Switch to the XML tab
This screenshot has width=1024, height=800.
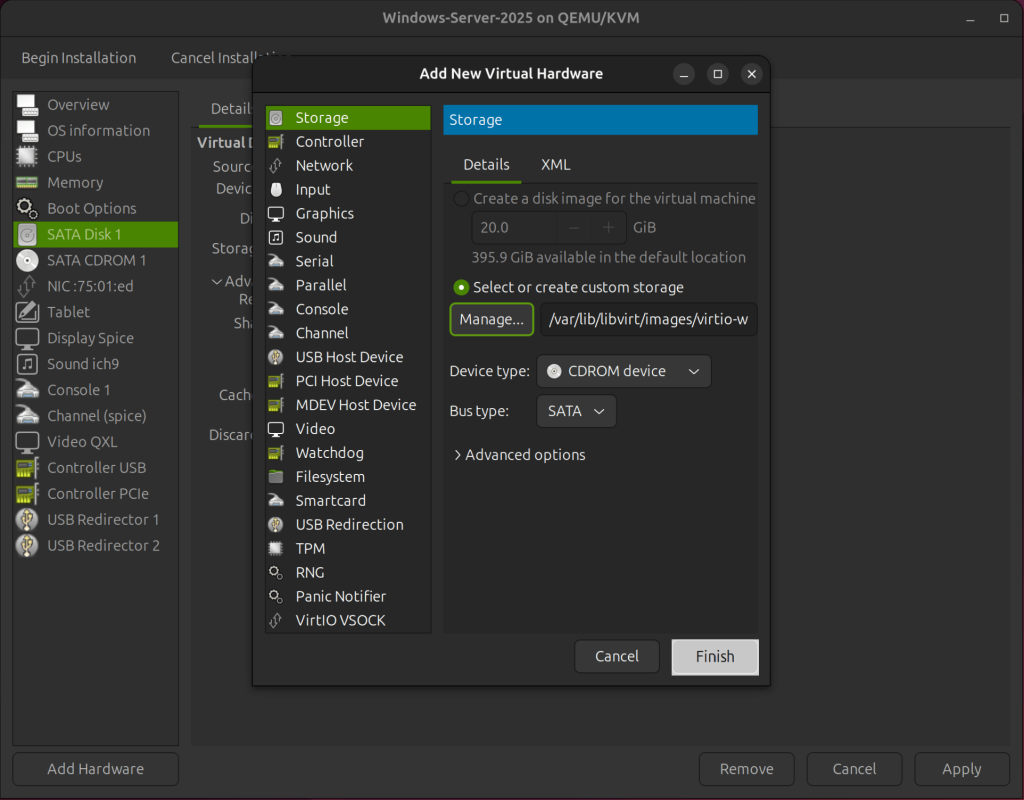pos(555,164)
